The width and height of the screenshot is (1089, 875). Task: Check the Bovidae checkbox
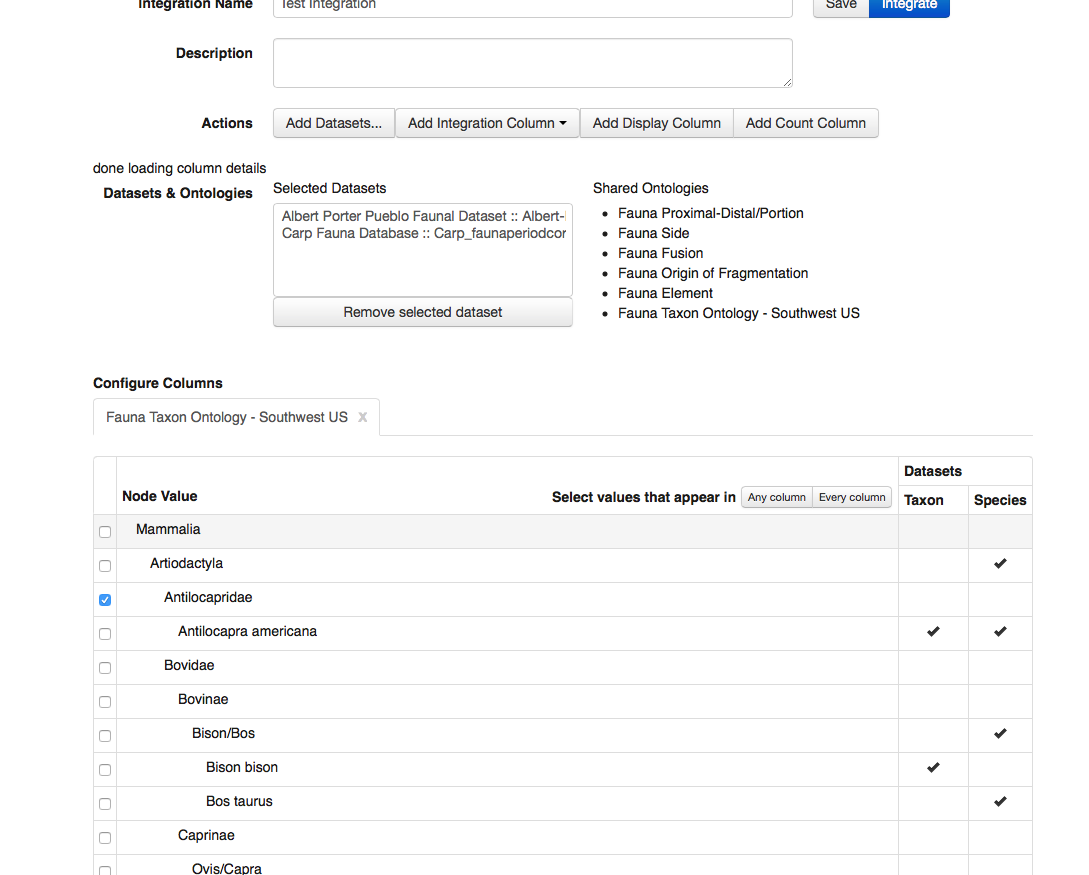(105, 668)
